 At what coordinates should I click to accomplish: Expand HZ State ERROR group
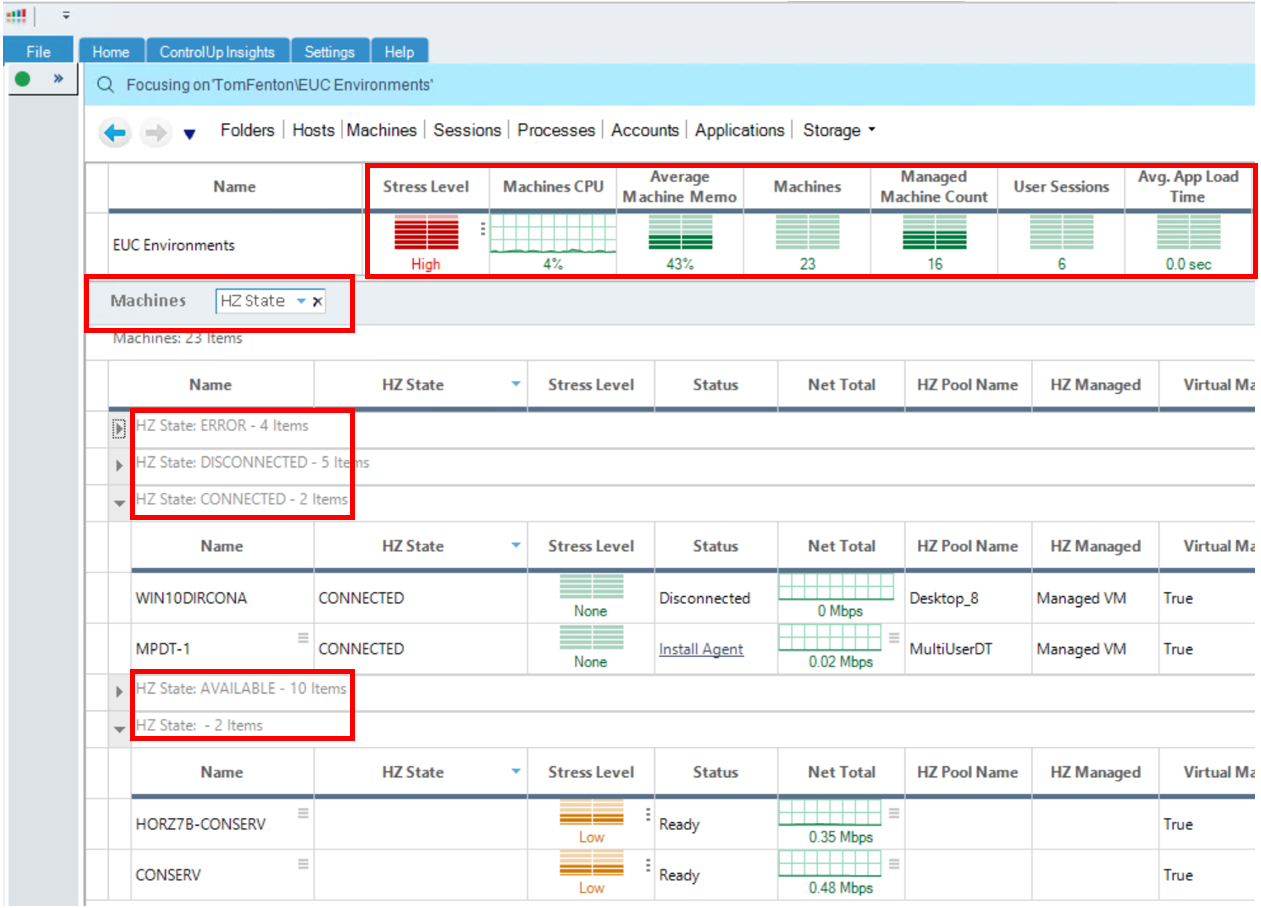(119, 428)
